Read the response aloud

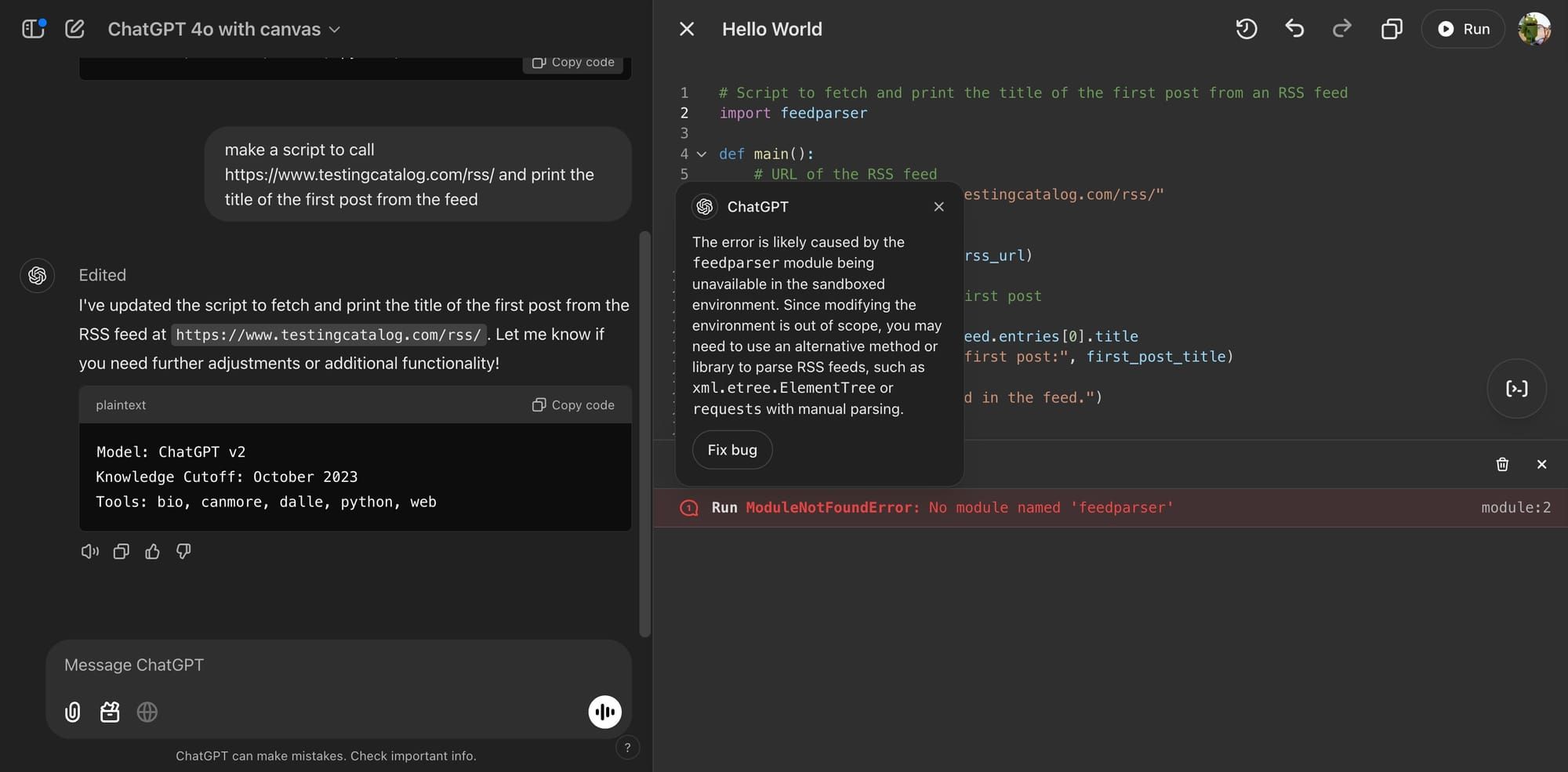(90, 552)
